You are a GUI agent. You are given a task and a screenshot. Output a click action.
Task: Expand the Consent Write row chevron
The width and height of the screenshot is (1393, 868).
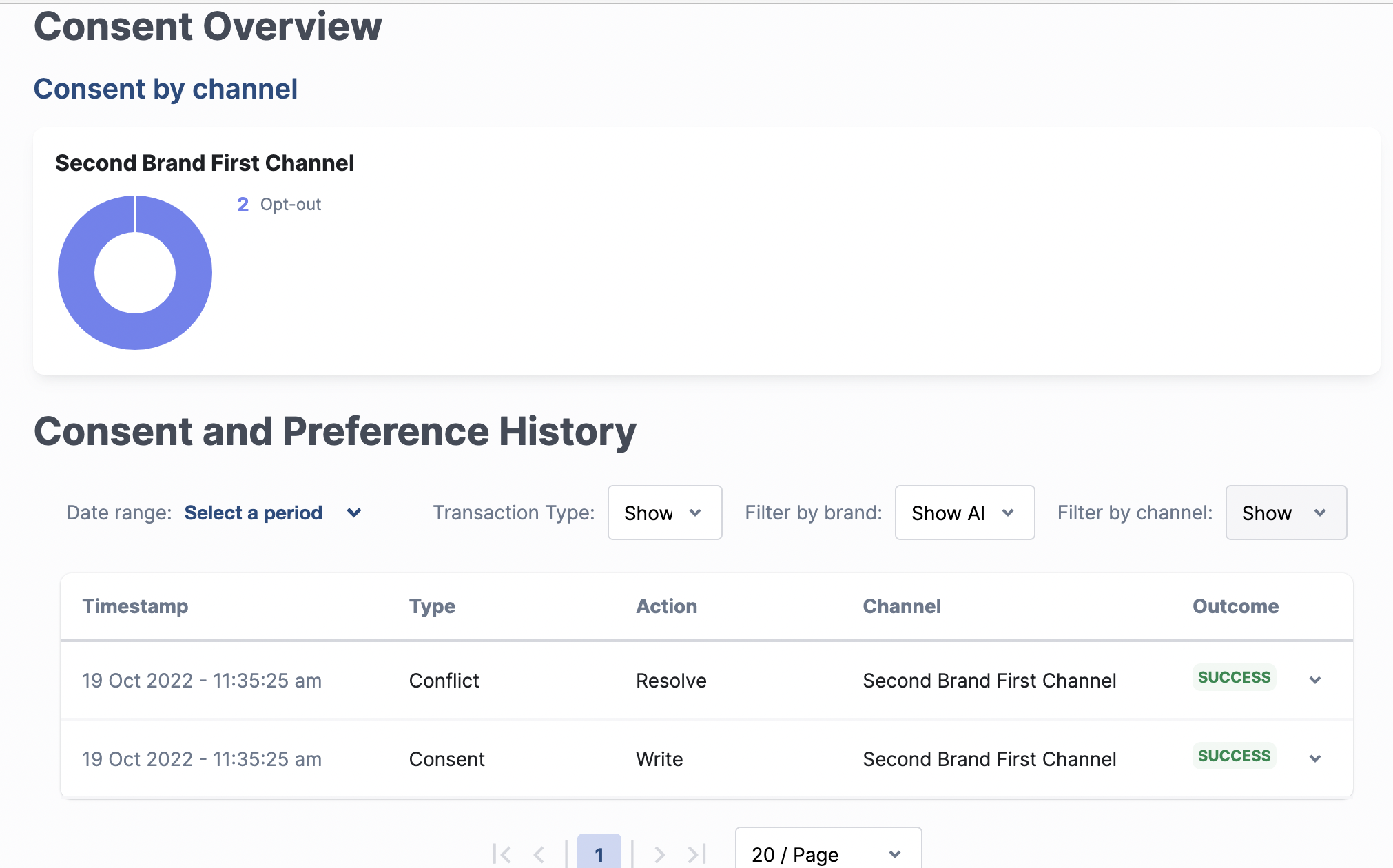[1315, 758]
